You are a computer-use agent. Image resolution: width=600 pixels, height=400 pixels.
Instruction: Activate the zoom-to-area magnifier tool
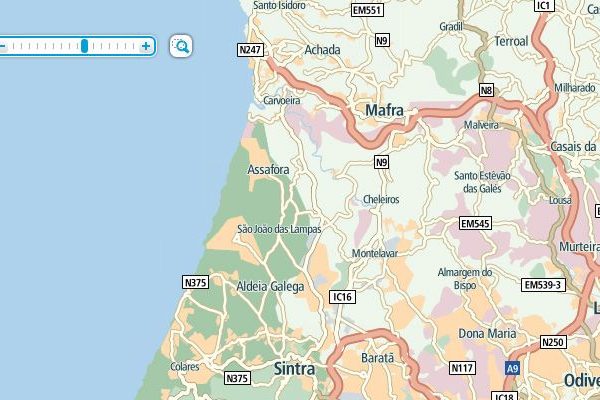tap(181, 46)
